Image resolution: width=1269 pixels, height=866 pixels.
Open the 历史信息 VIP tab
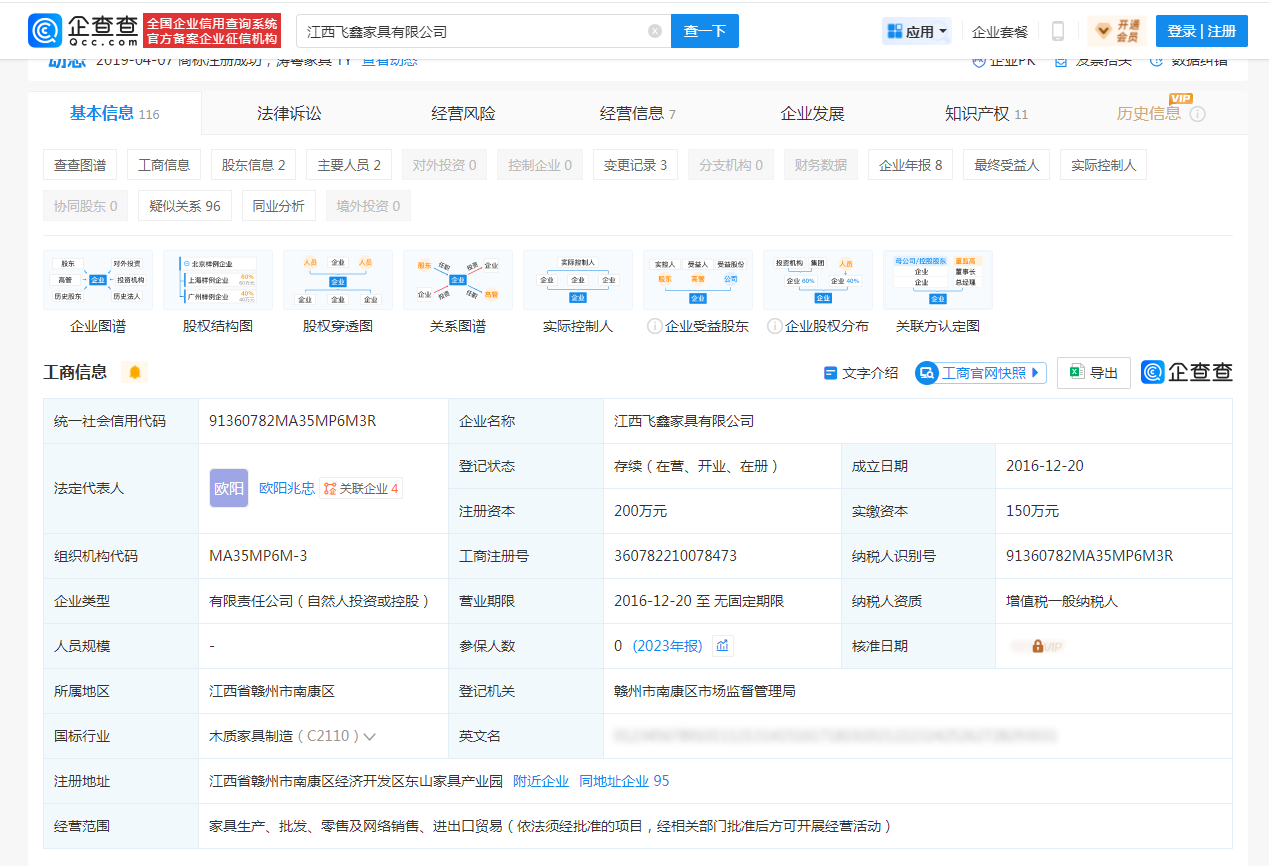(x=1149, y=114)
